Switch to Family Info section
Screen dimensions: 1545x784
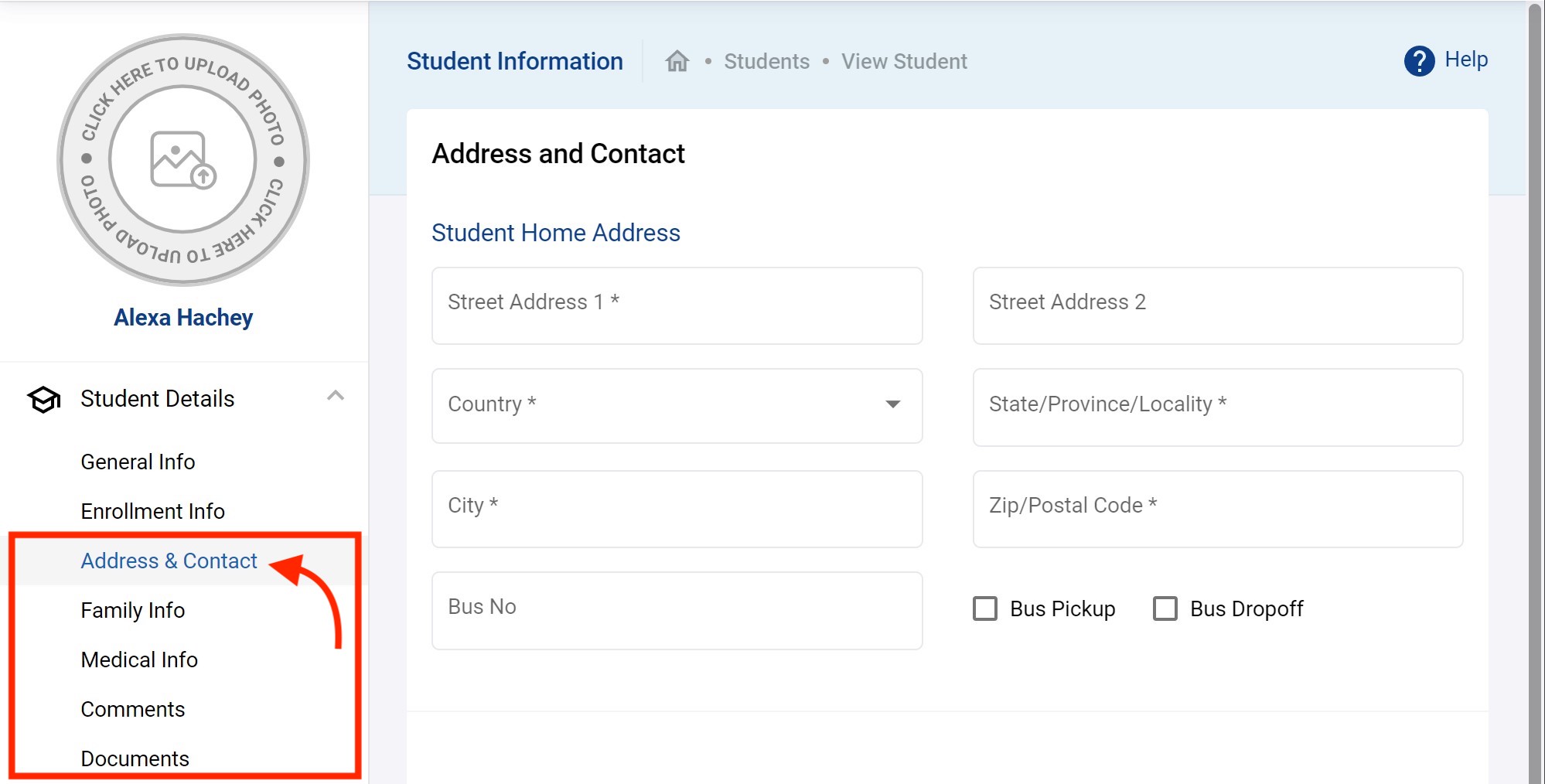pyautogui.click(x=132, y=610)
